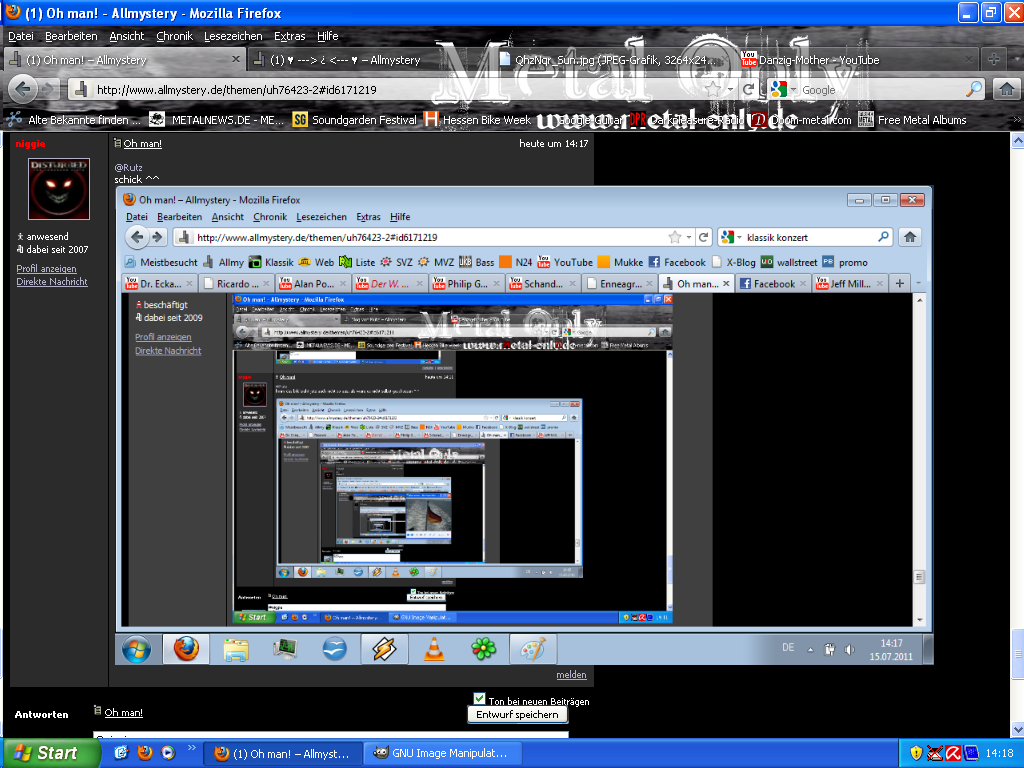This screenshot has height=768, width=1024.
Task: Click the 'Entwurf speichern' button
Action: tap(517, 715)
